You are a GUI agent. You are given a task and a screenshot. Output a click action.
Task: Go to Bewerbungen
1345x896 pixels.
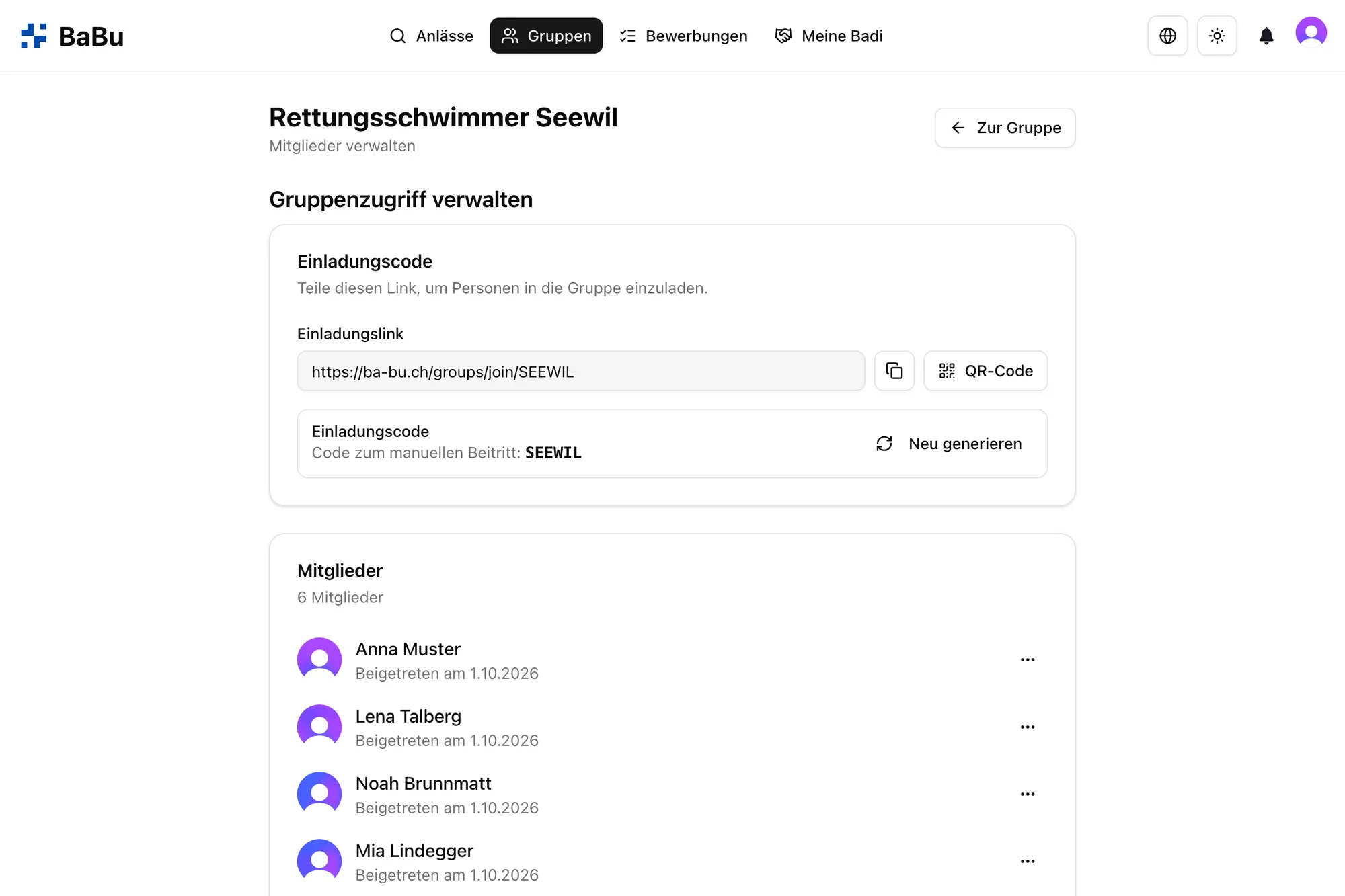[683, 36]
